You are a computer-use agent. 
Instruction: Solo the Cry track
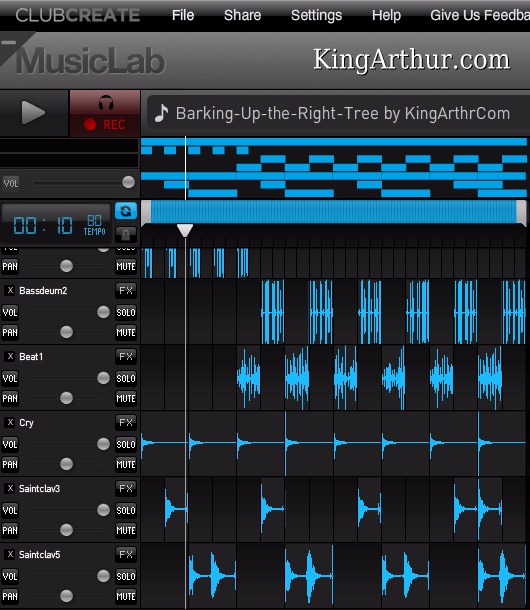tap(126, 444)
